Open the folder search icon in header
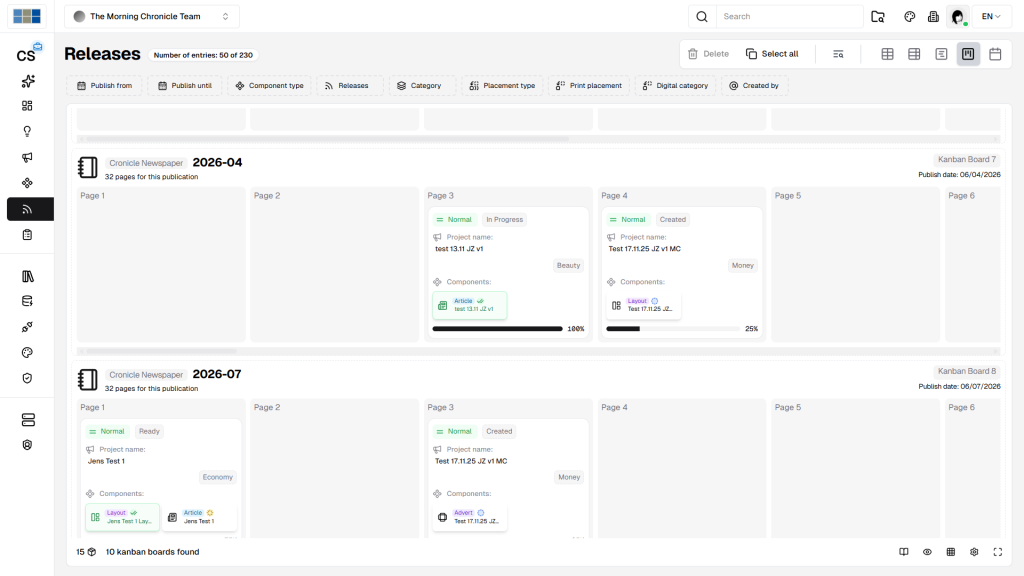 pyautogui.click(x=878, y=17)
